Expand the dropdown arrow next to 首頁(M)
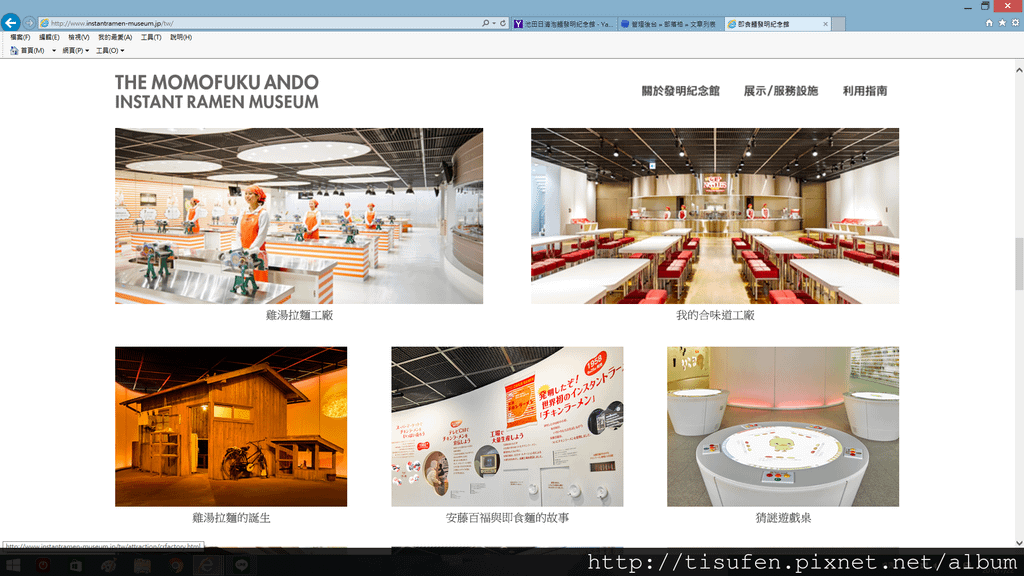Image resolution: width=1024 pixels, height=576 pixels. point(54,50)
